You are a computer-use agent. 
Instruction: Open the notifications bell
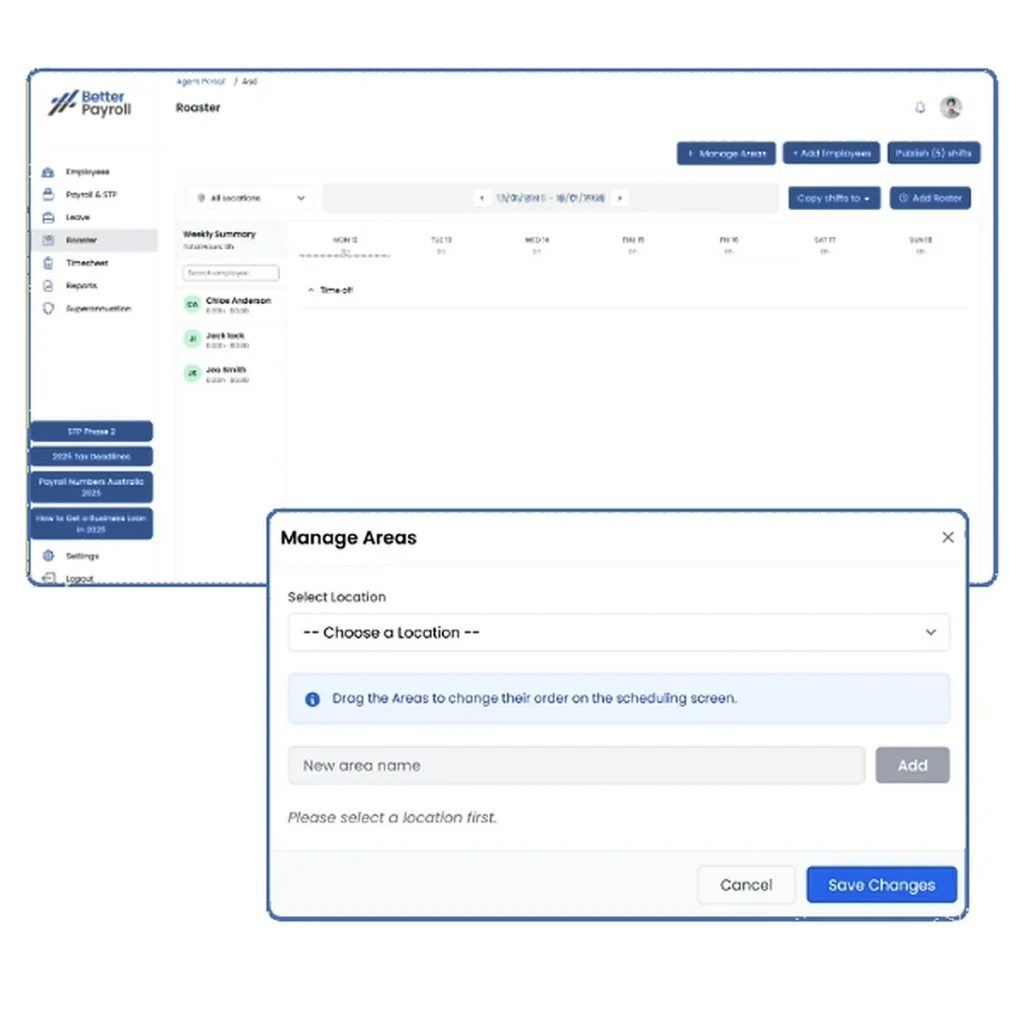(x=920, y=108)
